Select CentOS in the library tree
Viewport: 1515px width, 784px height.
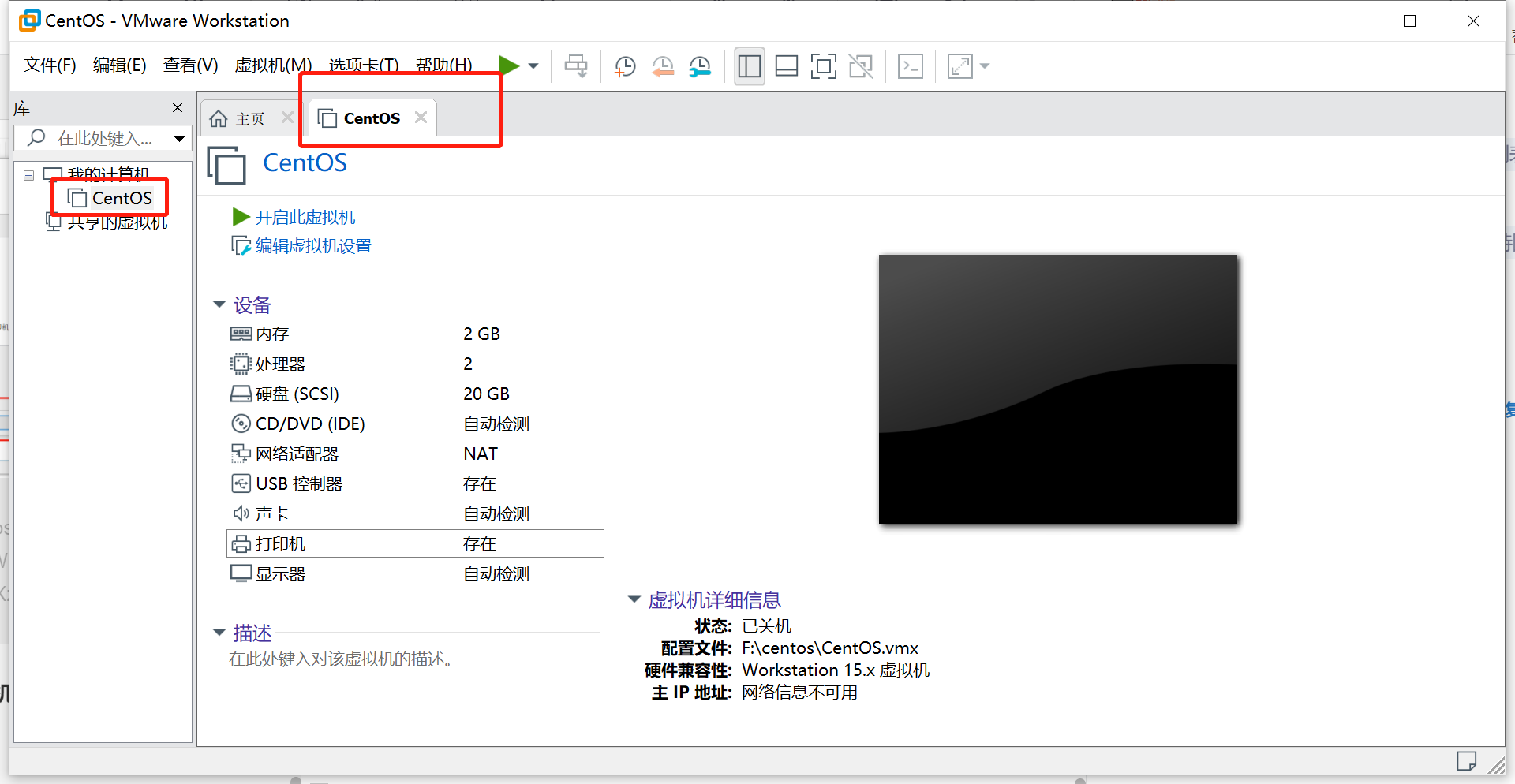(x=120, y=198)
